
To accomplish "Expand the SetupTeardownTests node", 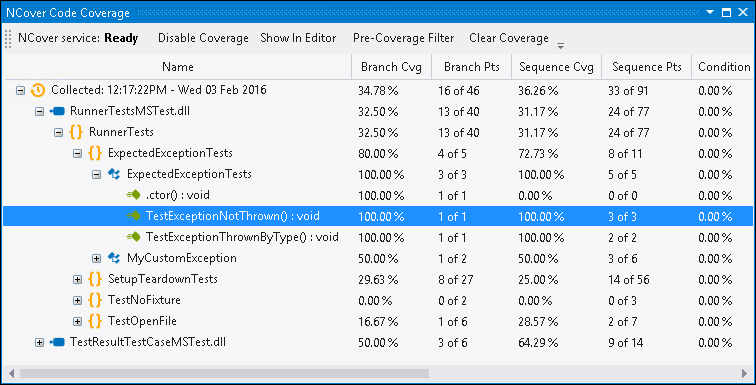I will pos(77,279).
